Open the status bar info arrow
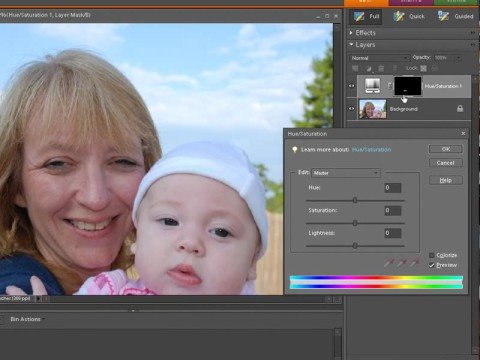 (x=38, y=299)
